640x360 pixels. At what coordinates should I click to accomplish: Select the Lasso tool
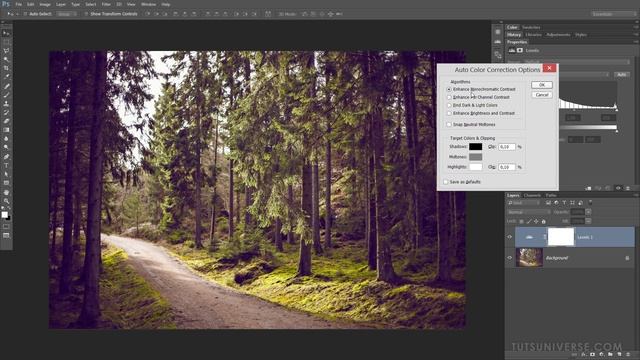6,51
